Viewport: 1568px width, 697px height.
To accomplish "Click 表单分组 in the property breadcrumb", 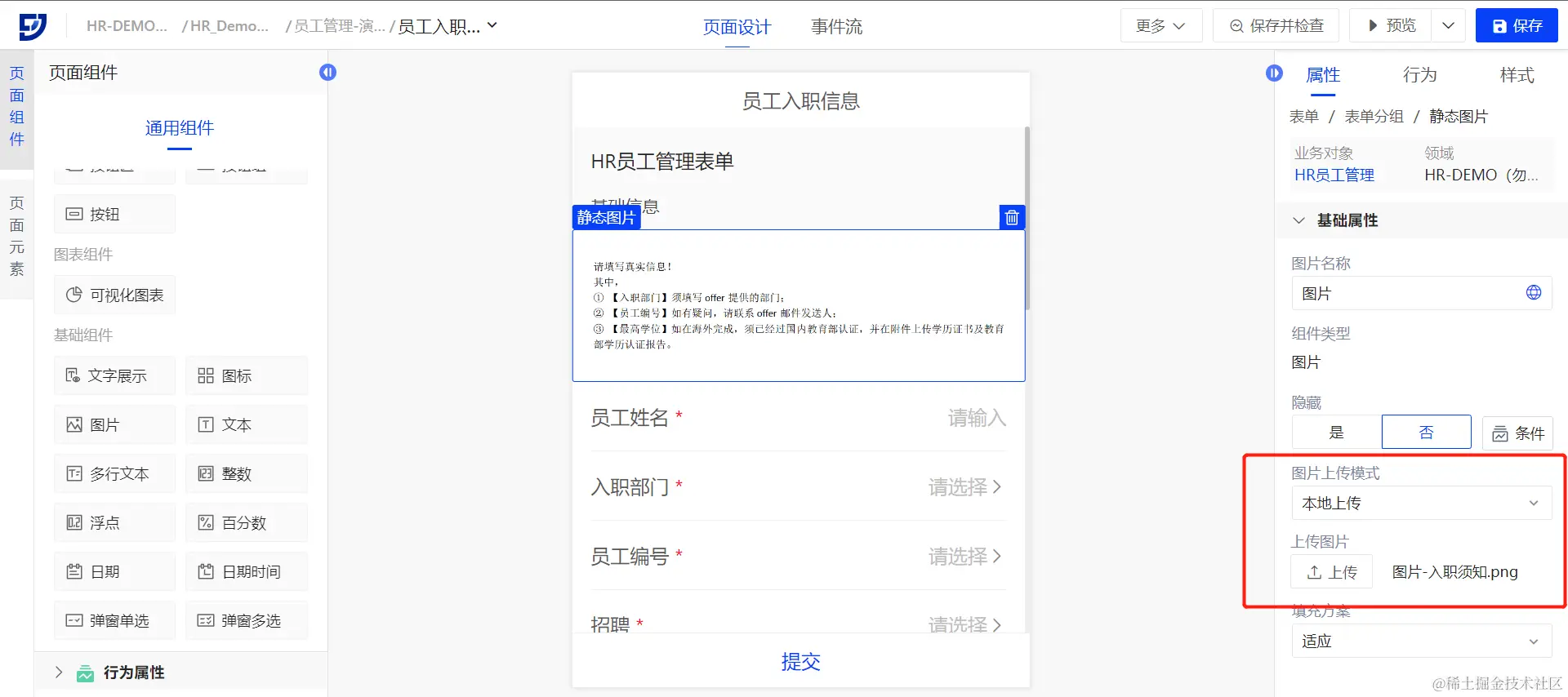I will (1374, 117).
